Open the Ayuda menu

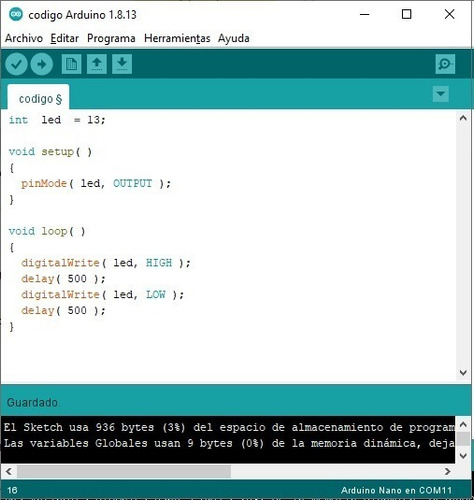pos(234,38)
